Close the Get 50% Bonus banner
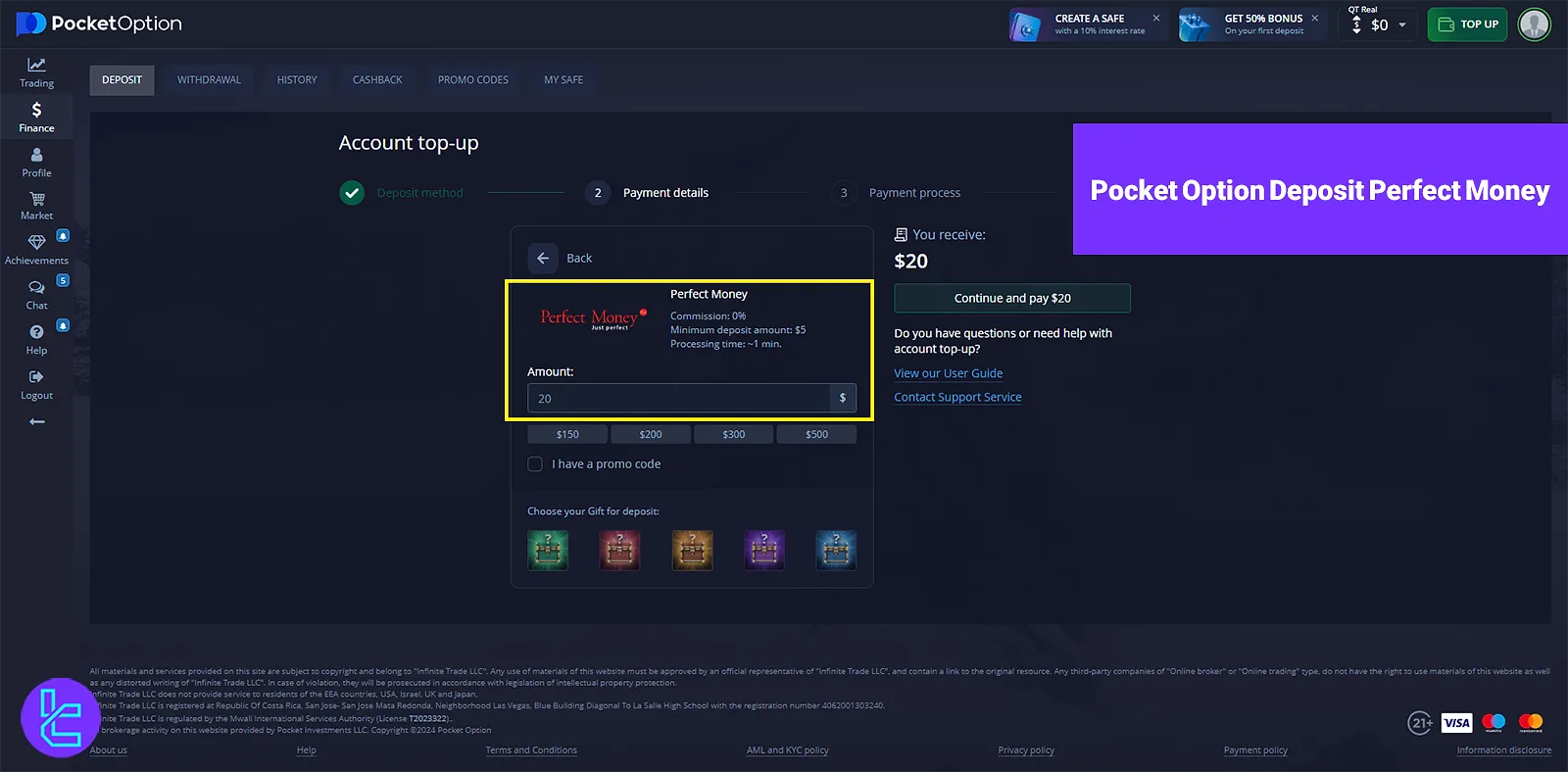1568x772 pixels. coord(1314,18)
